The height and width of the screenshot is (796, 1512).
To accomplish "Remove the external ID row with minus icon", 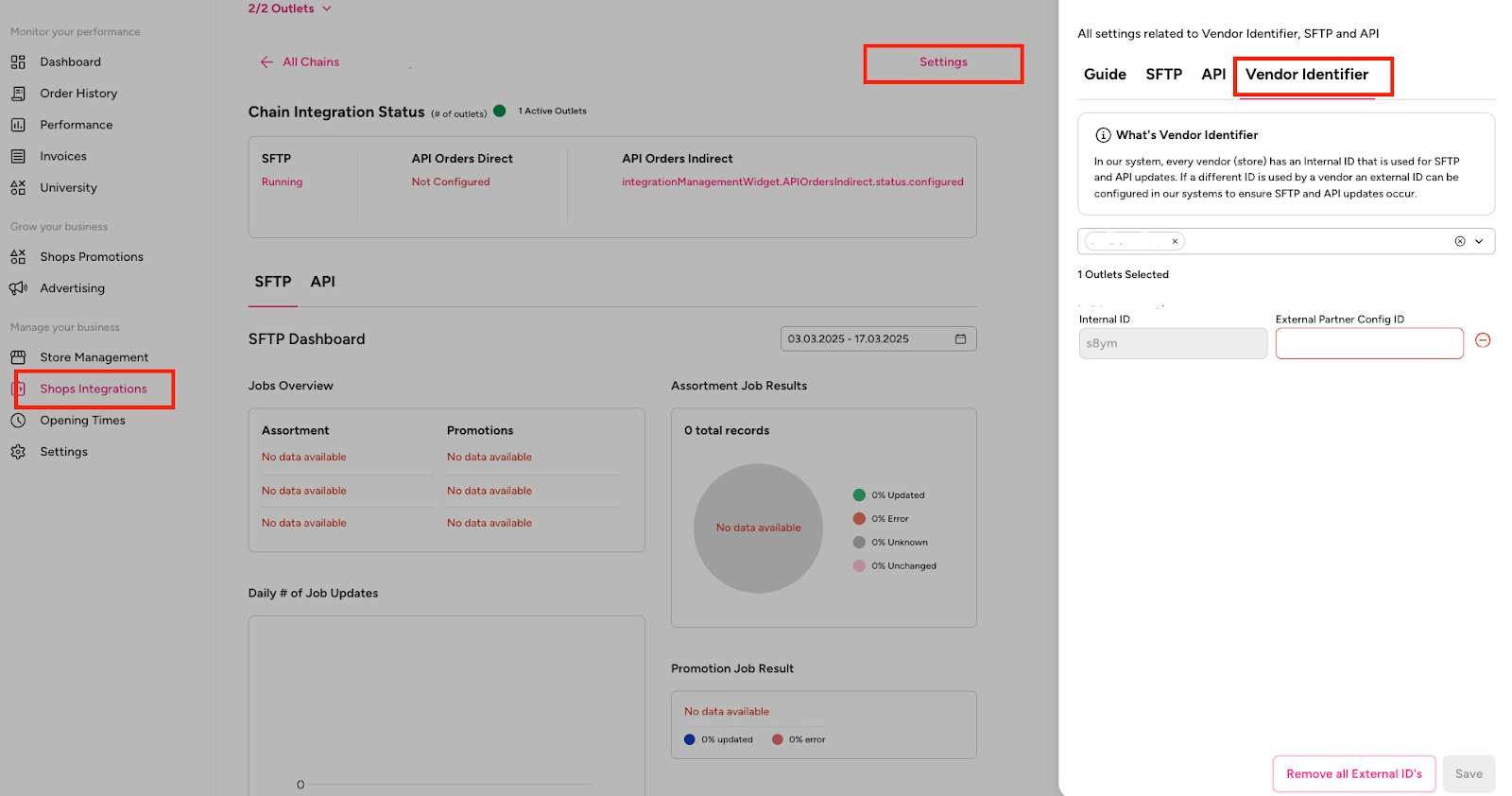I will [x=1483, y=340].
